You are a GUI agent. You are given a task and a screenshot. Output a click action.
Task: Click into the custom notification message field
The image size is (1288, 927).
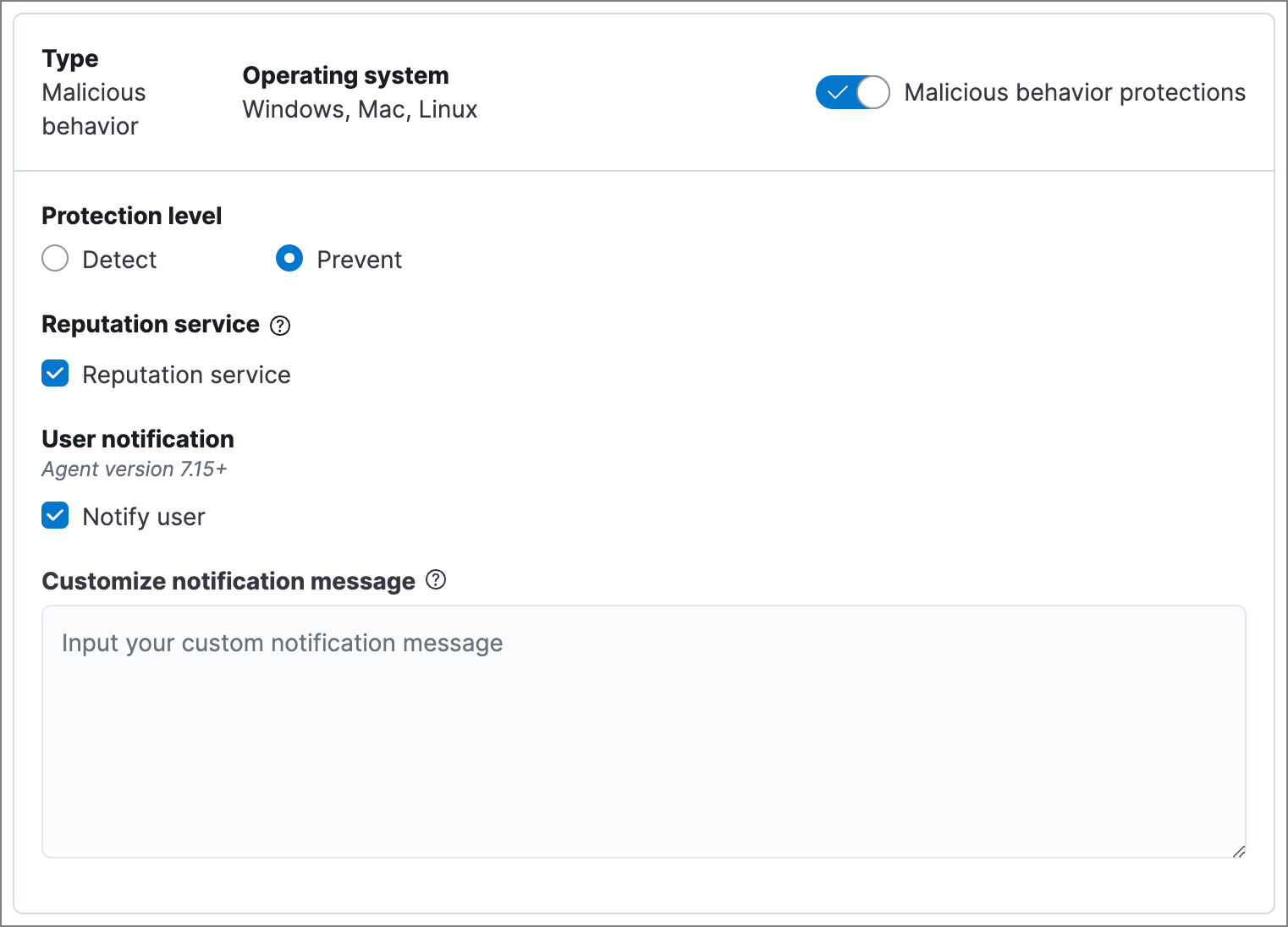click(x=643, y=732)
